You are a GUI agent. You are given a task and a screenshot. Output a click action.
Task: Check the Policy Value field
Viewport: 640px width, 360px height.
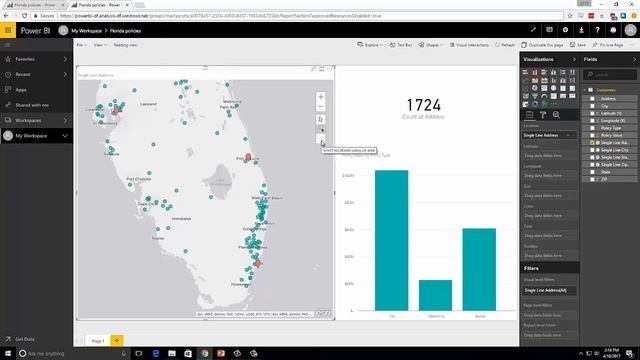click(592, 136)
